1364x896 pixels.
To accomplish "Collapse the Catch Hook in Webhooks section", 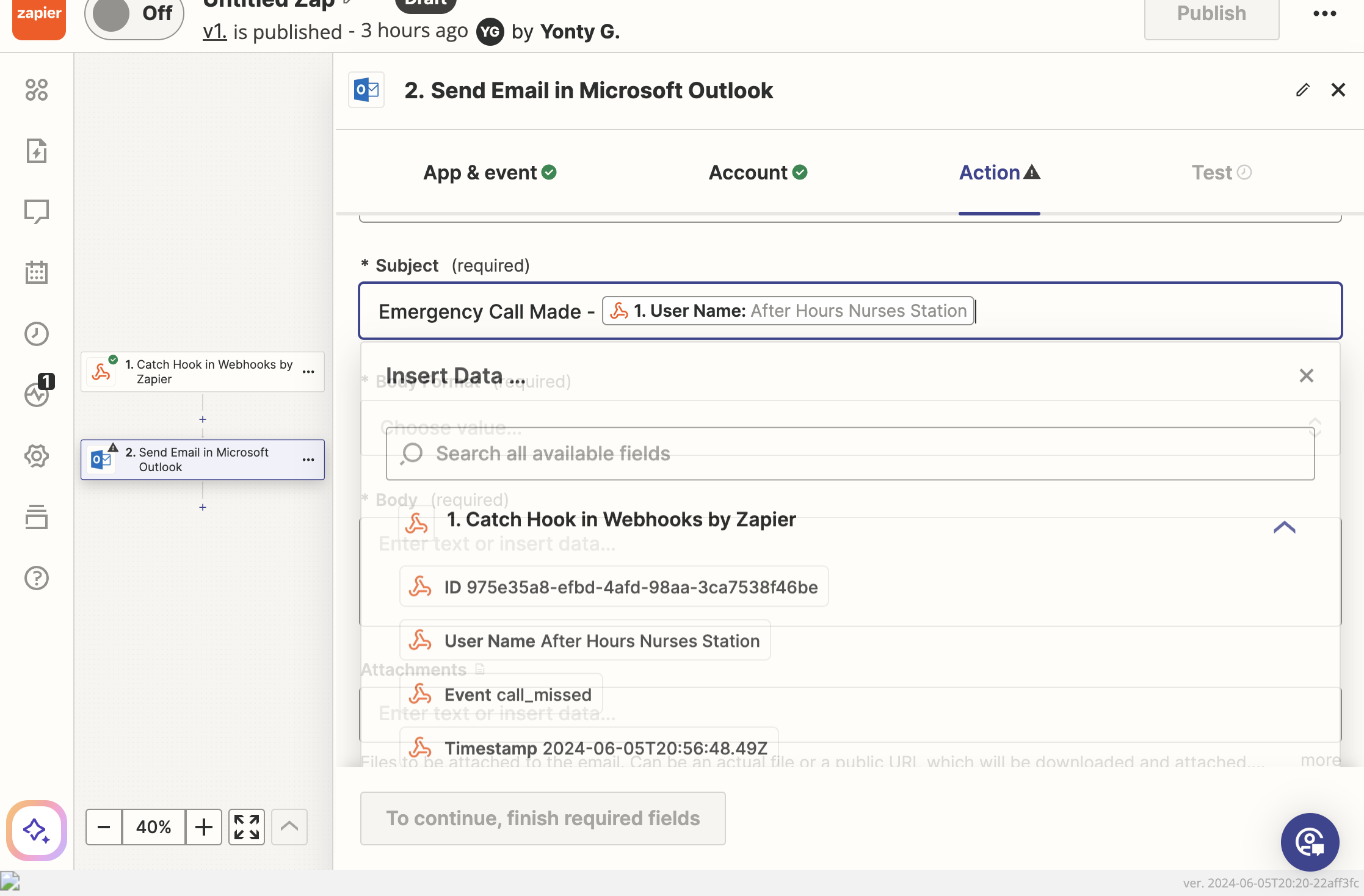I will click(x=1285, y=527).
